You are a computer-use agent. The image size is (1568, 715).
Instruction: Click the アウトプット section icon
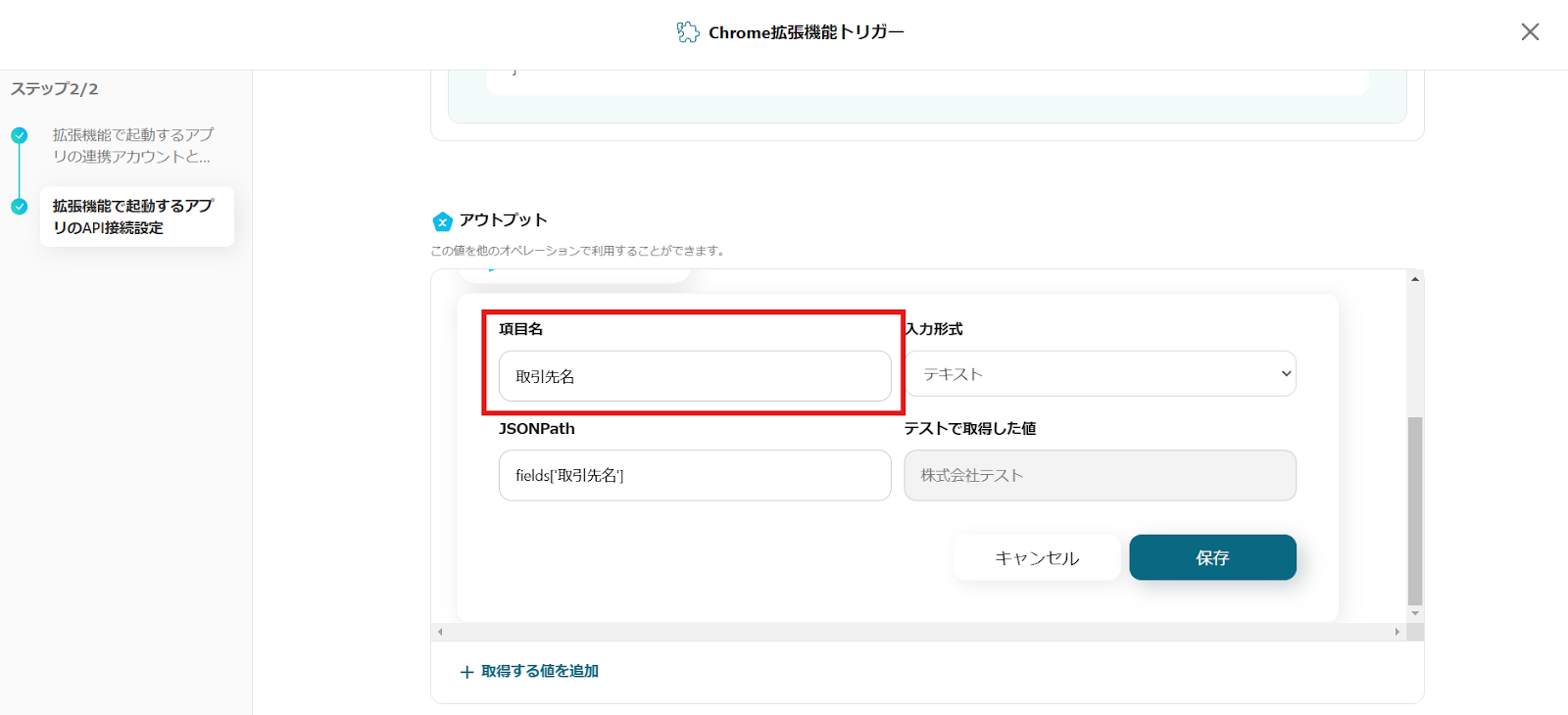(443, 221)
